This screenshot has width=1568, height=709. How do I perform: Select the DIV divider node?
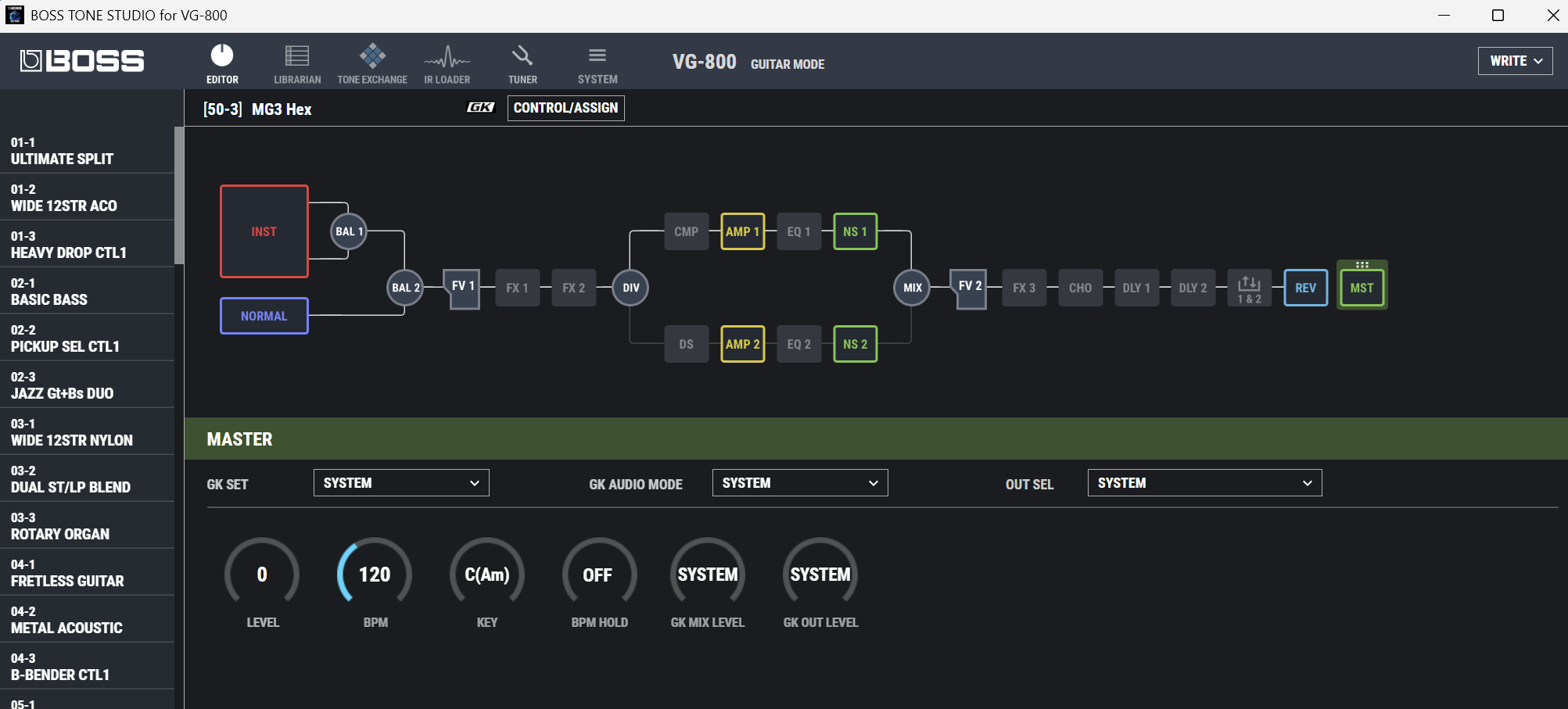(630, 288)
